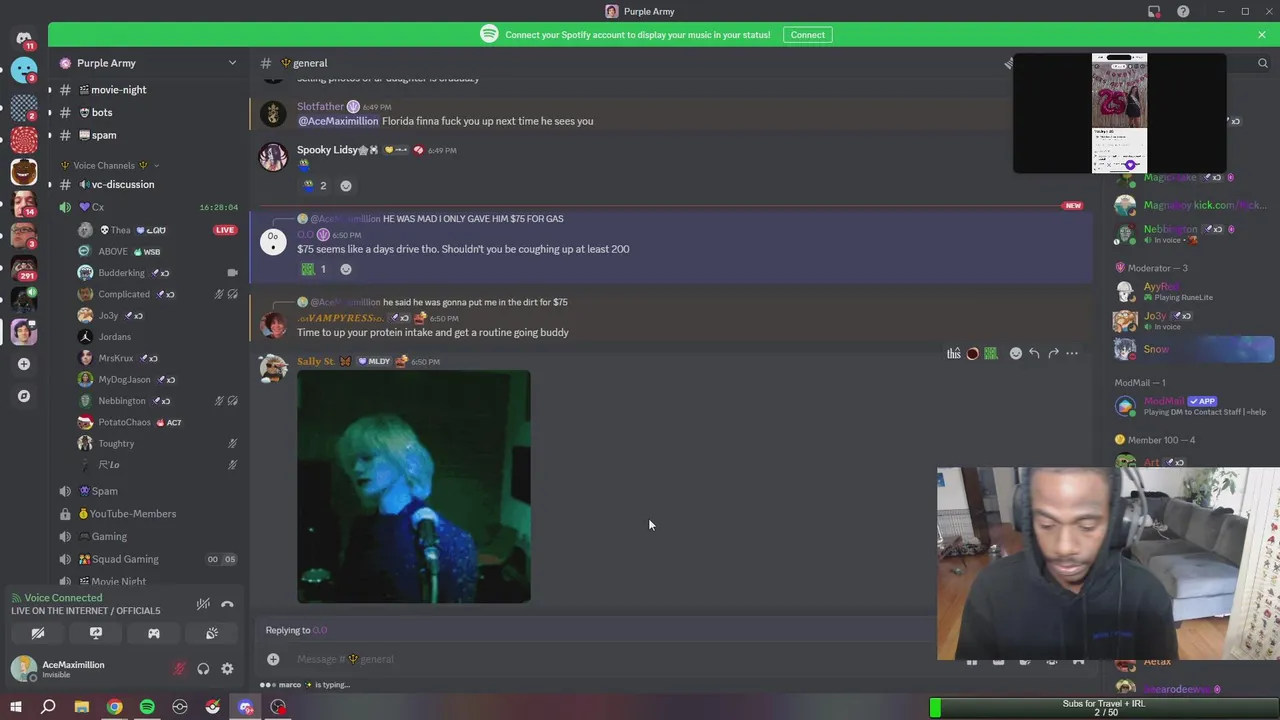Open Discover servers compass icon
The width and height of the screenshot is (1280, 720).
(x=24, y=396)
